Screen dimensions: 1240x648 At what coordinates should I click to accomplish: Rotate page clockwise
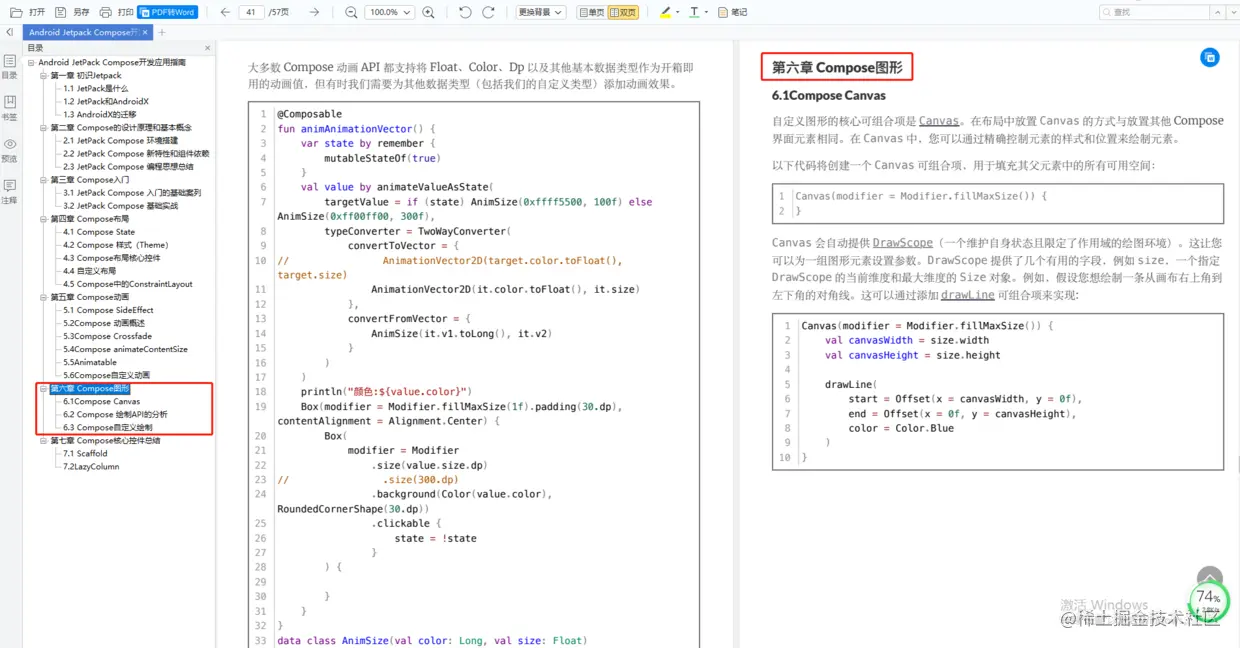coord(488,12)
